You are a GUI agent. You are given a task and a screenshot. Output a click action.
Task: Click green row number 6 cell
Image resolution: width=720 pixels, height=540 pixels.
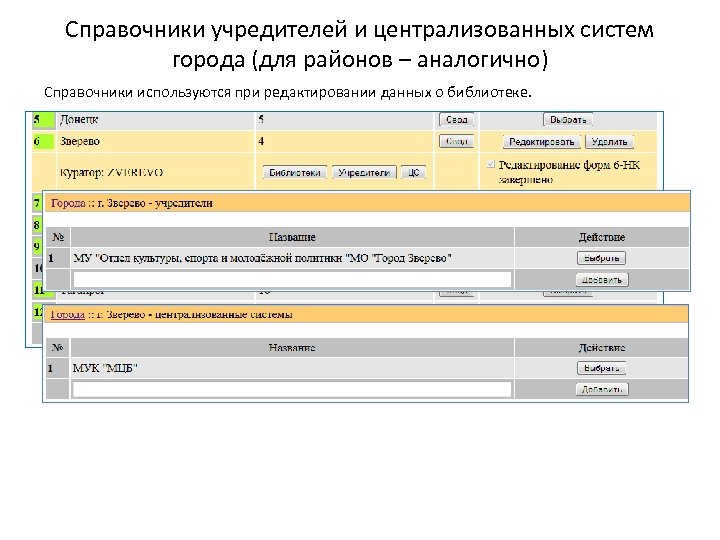tap(43, 141)
